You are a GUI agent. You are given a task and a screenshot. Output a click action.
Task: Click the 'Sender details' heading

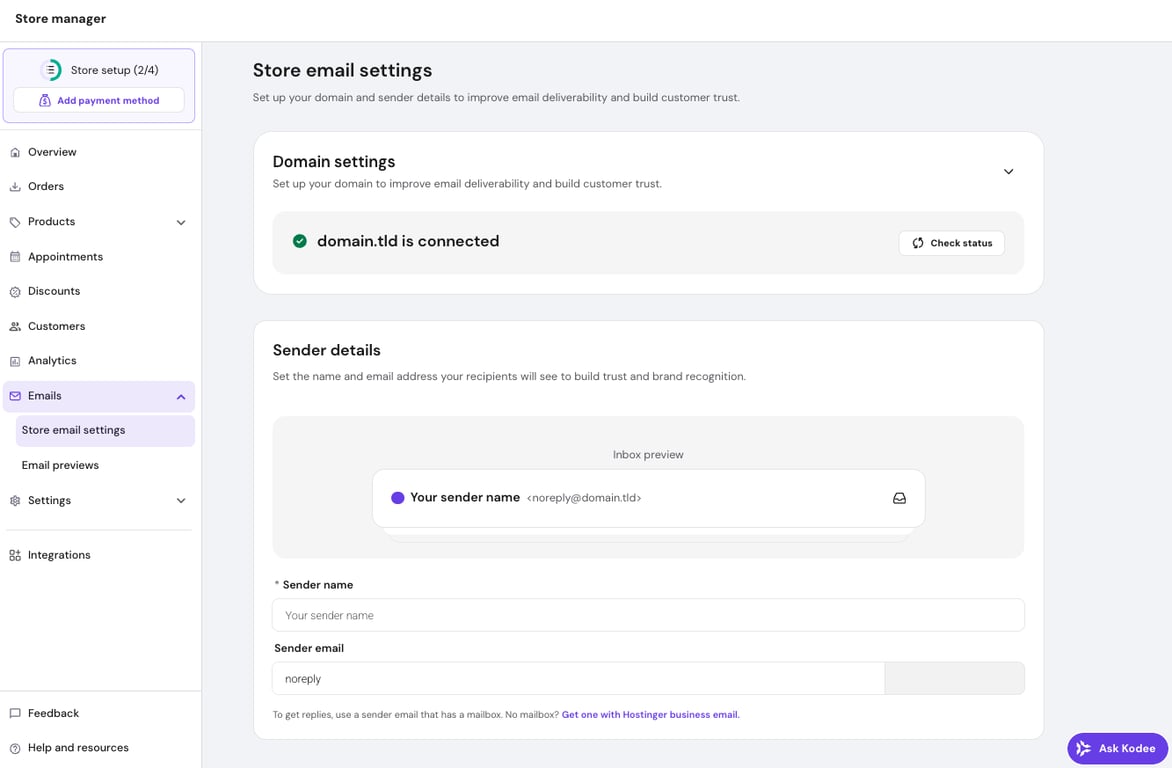[x=327, y=351]
